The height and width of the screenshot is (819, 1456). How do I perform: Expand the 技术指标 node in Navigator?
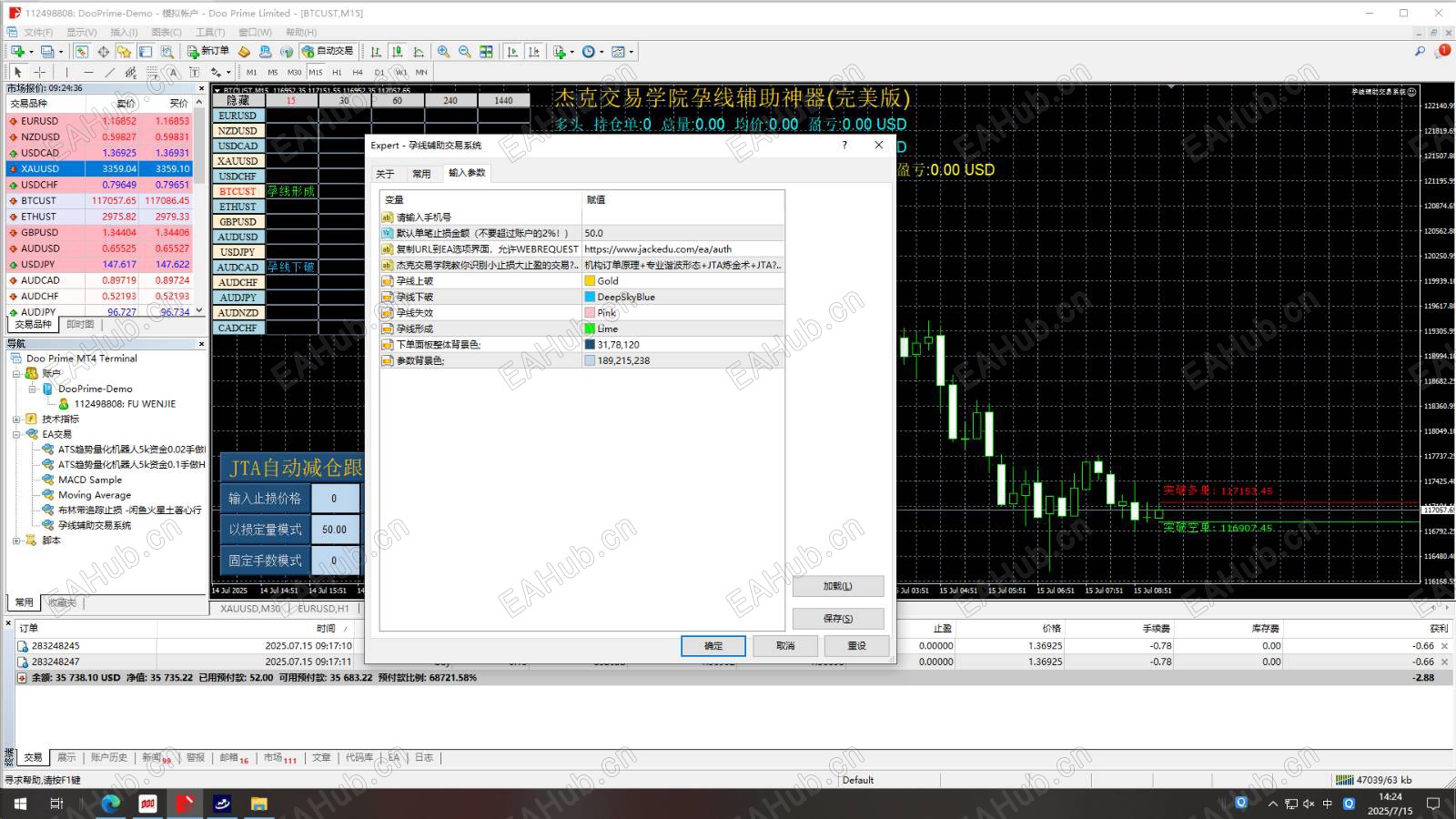pyautogui.click(x=16, y=419)
